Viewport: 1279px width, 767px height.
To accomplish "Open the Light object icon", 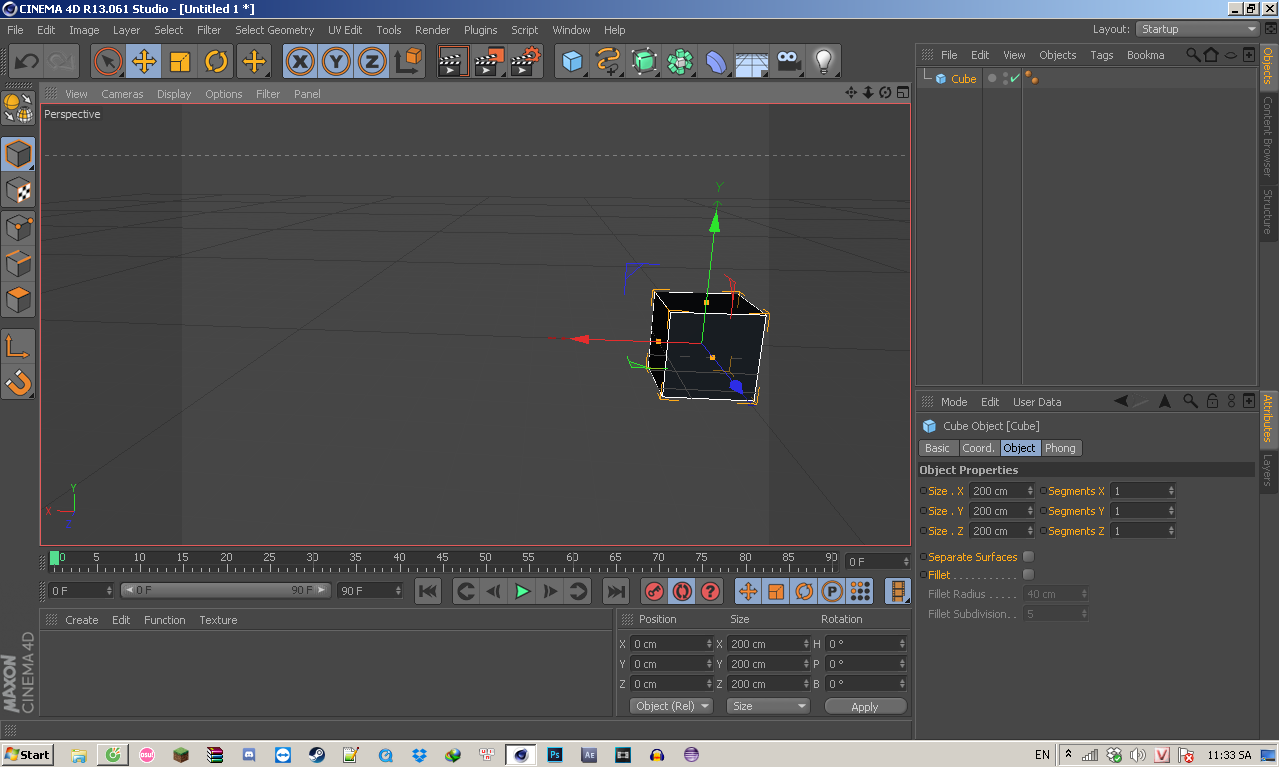I will tap(823, 62).
